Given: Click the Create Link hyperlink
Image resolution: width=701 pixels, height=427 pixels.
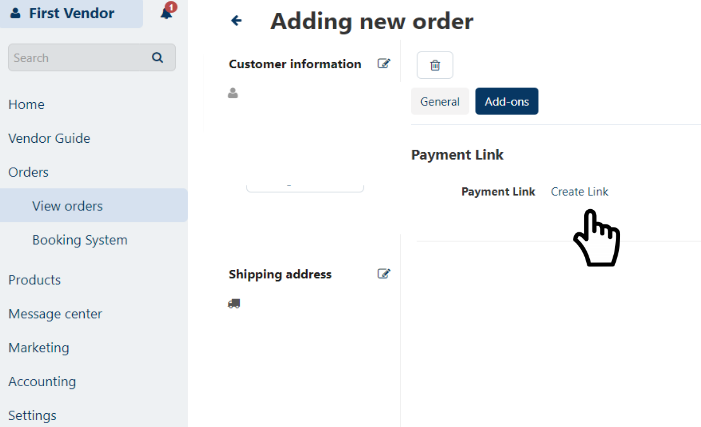Looking at the screenshot, I should 579,192.
